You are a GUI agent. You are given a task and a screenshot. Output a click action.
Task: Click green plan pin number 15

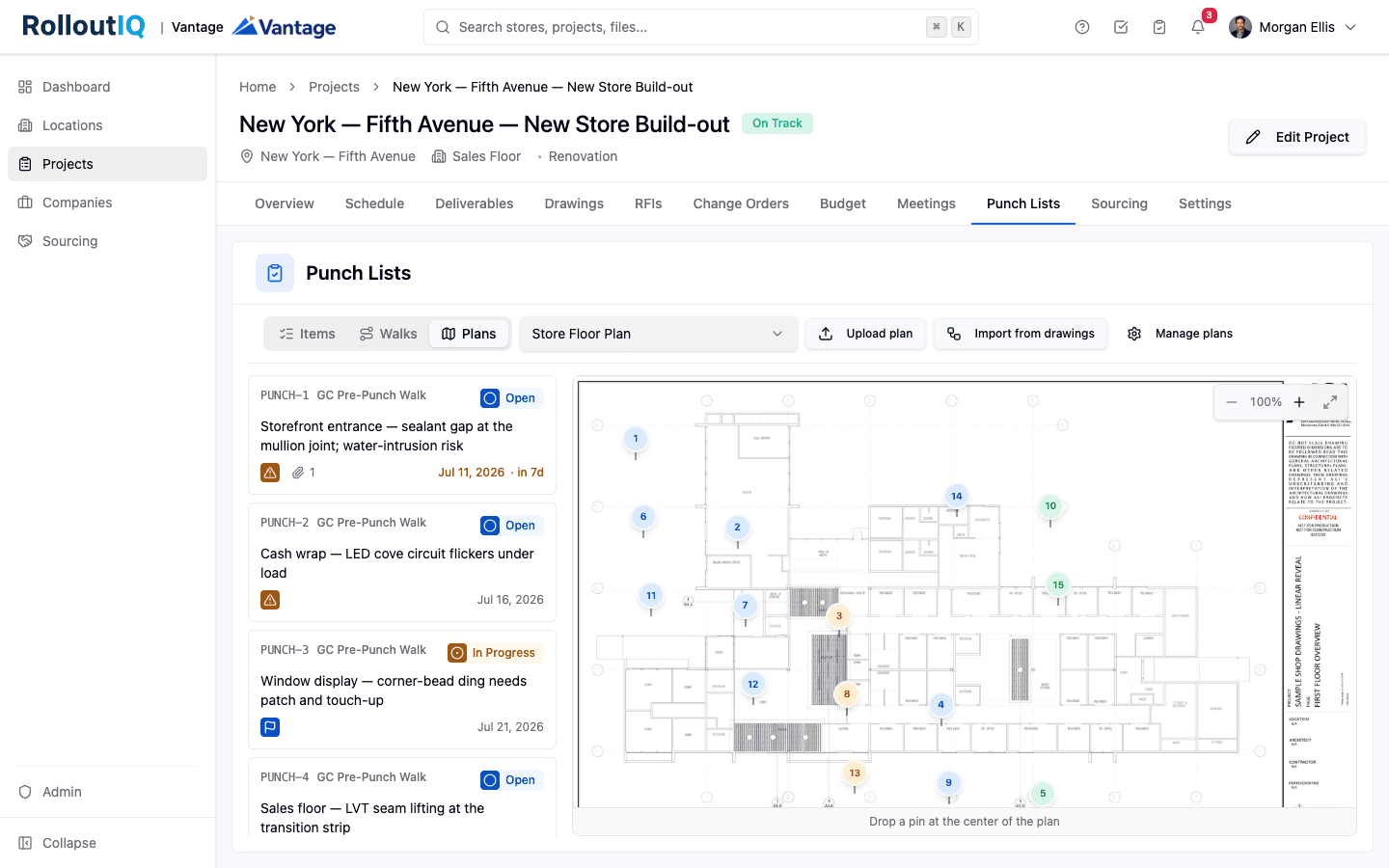point(1058,585)
